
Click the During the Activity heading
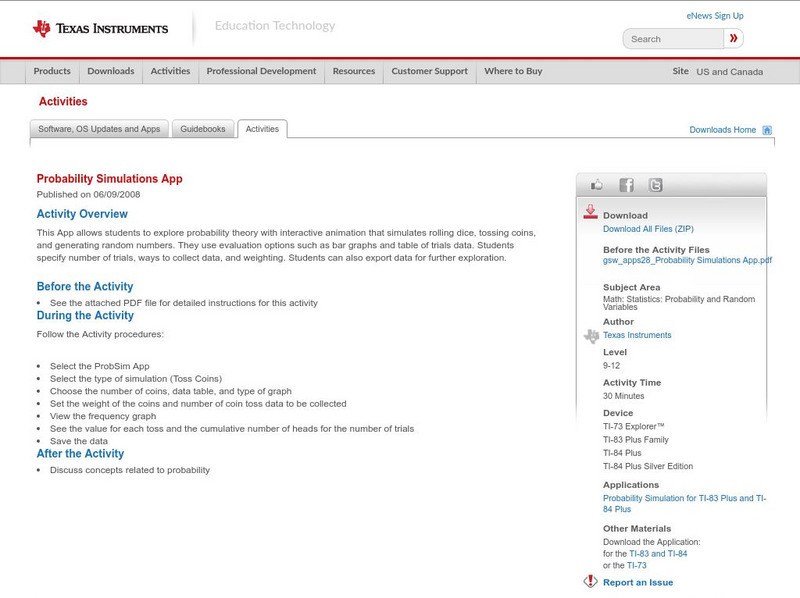coord(85,315)
